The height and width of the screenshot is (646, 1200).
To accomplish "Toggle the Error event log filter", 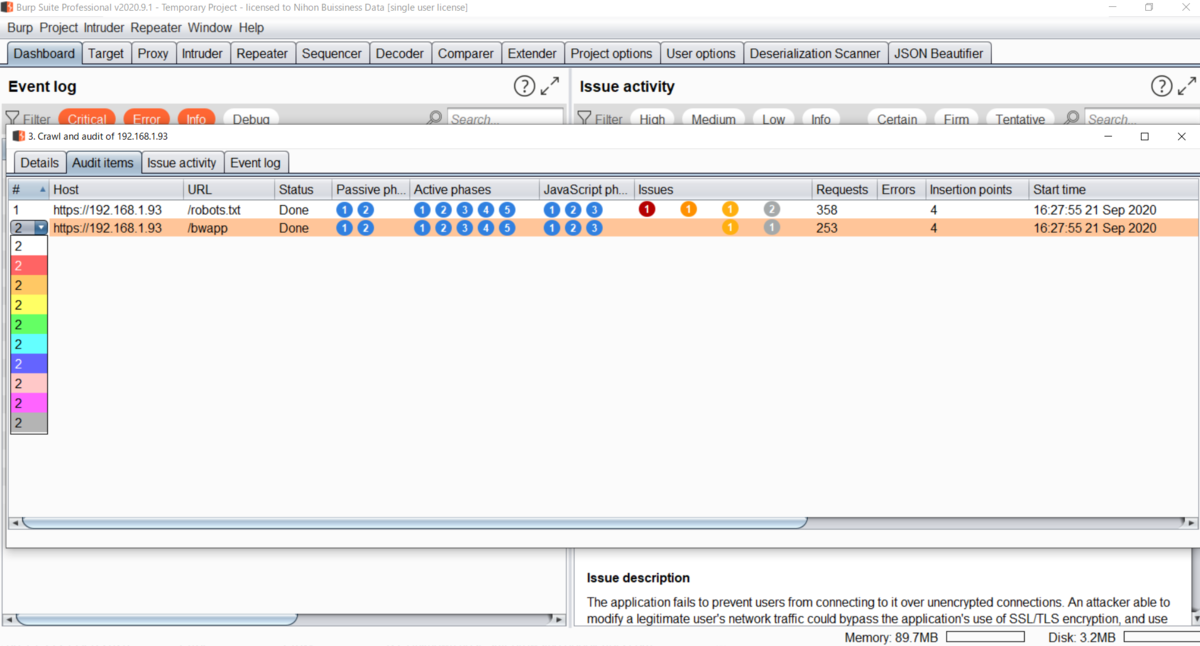I will click(x=146, y=119).
